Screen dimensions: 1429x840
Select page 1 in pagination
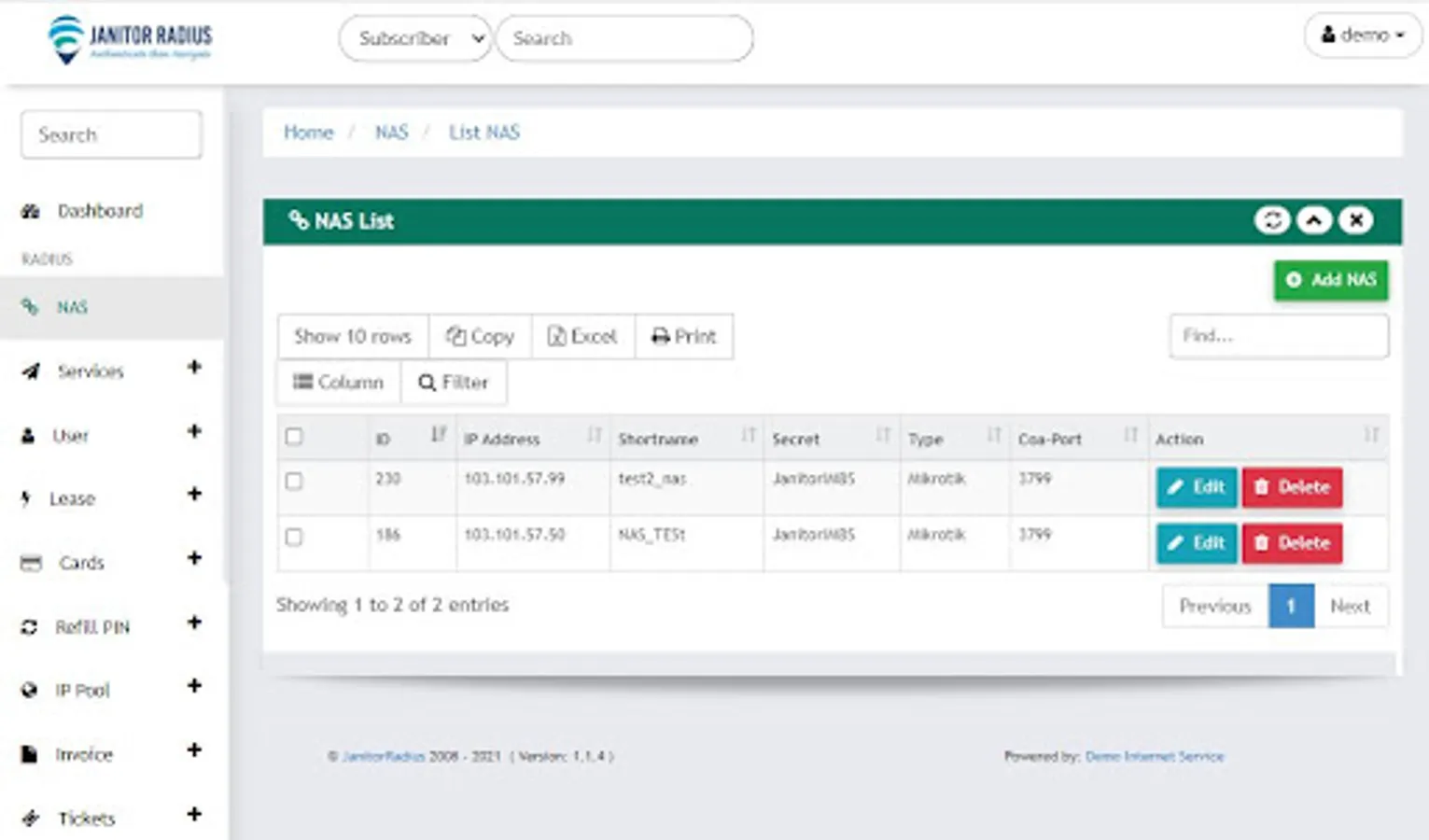[x=1292, y=607]
